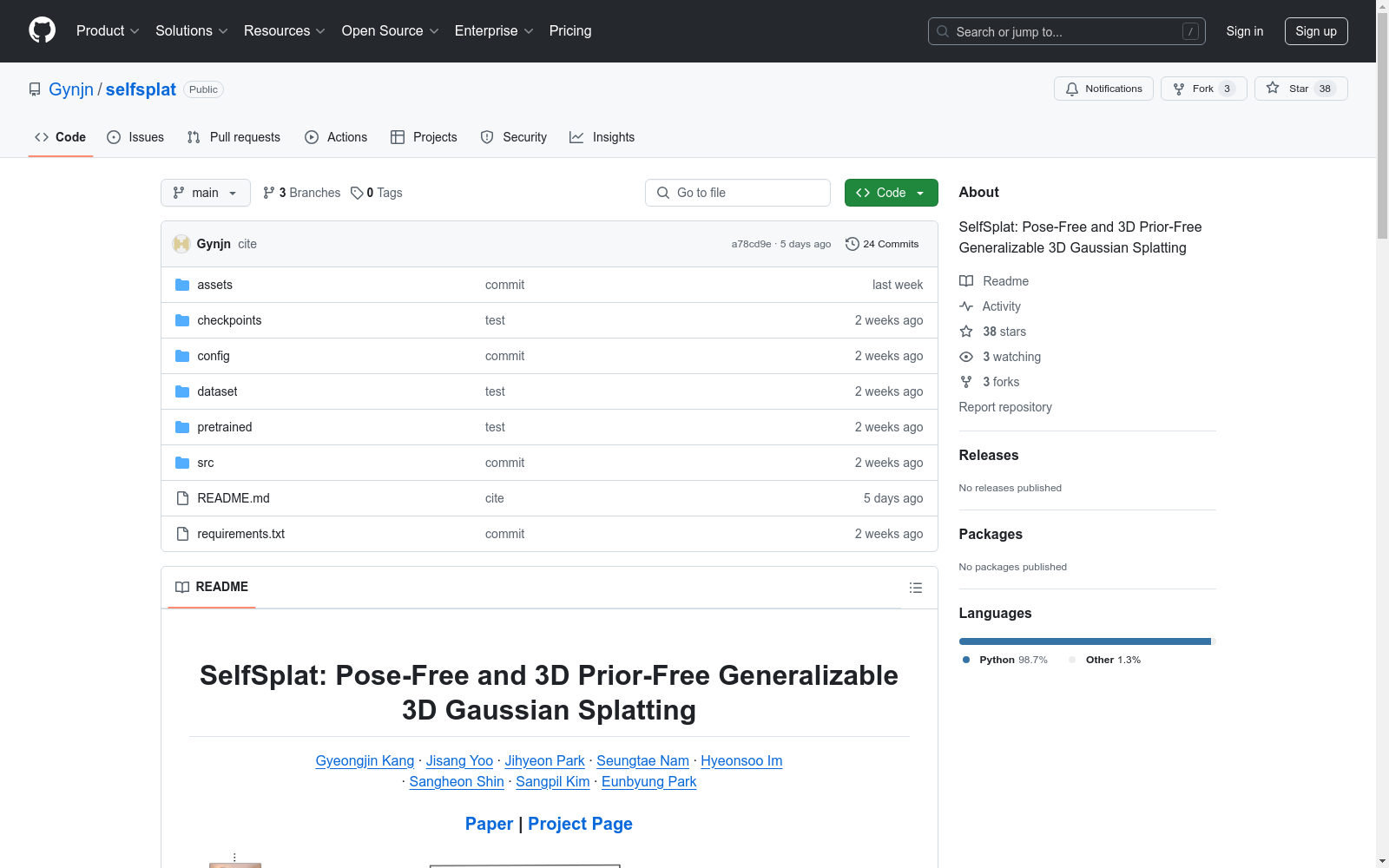View the 24 Commits history

point(882,244)
